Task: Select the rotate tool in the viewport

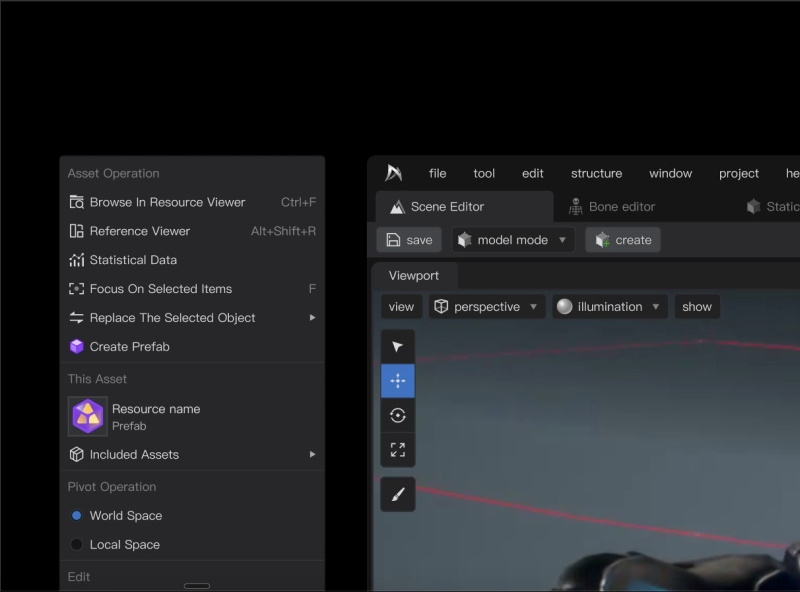Action: pos(398,414)
